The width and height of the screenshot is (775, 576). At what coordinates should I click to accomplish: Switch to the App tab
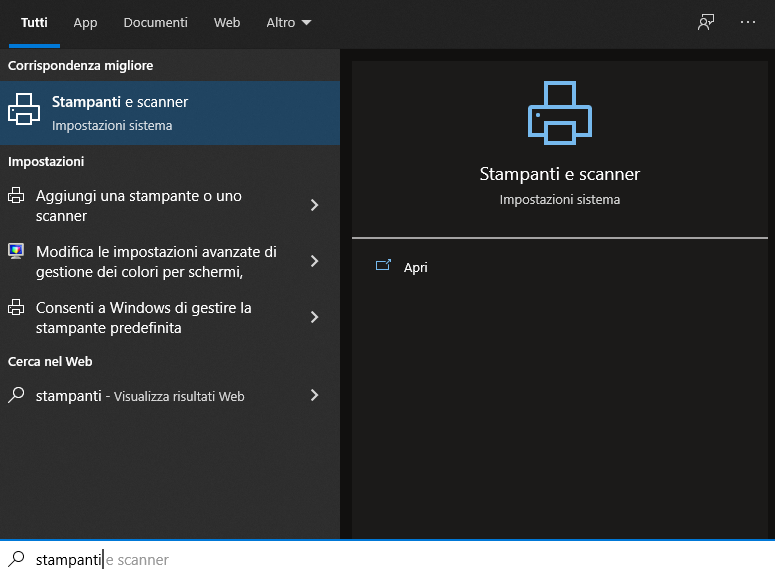(85, 23)
